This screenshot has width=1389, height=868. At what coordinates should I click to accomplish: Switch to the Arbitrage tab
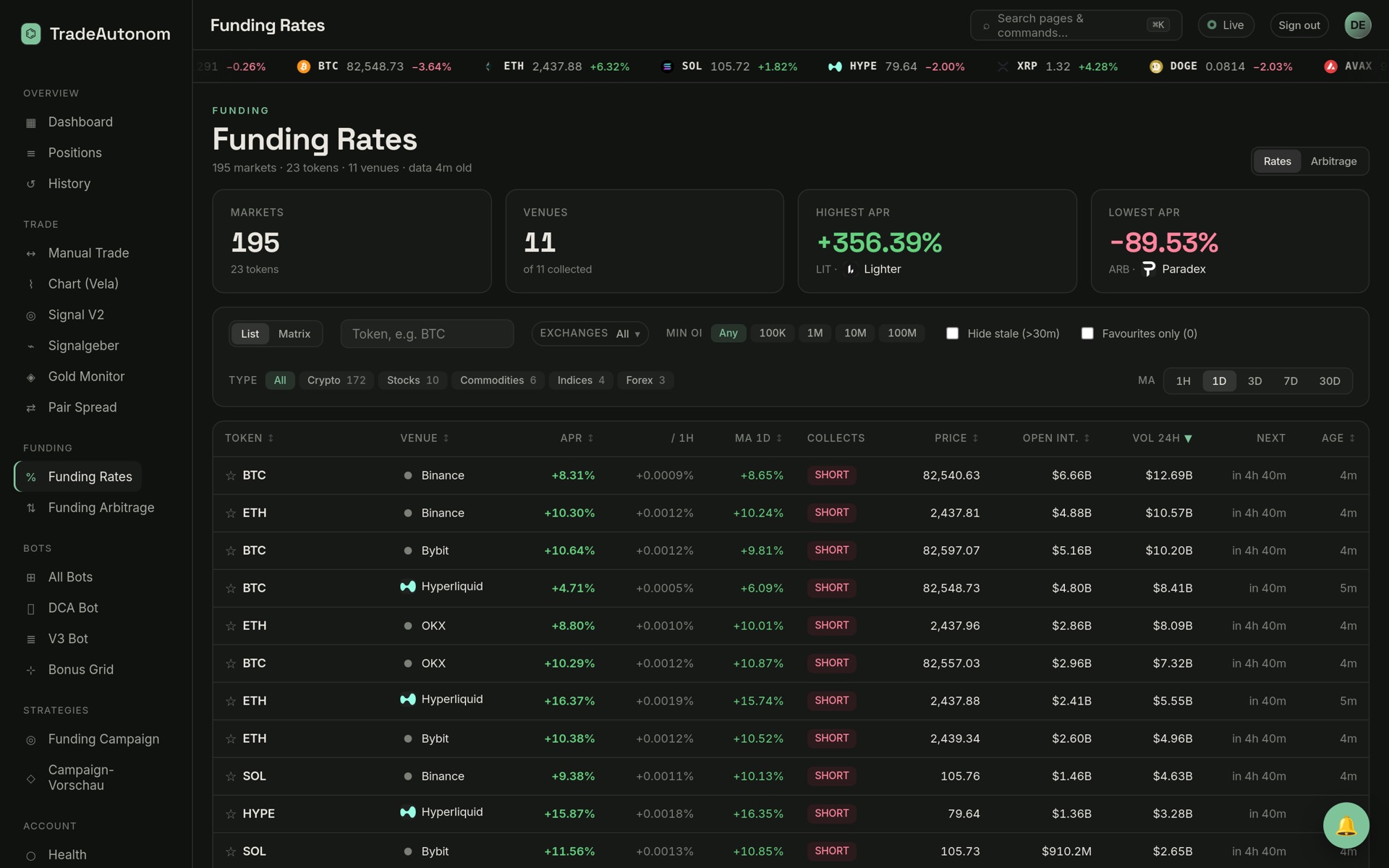pos(1333,161)
